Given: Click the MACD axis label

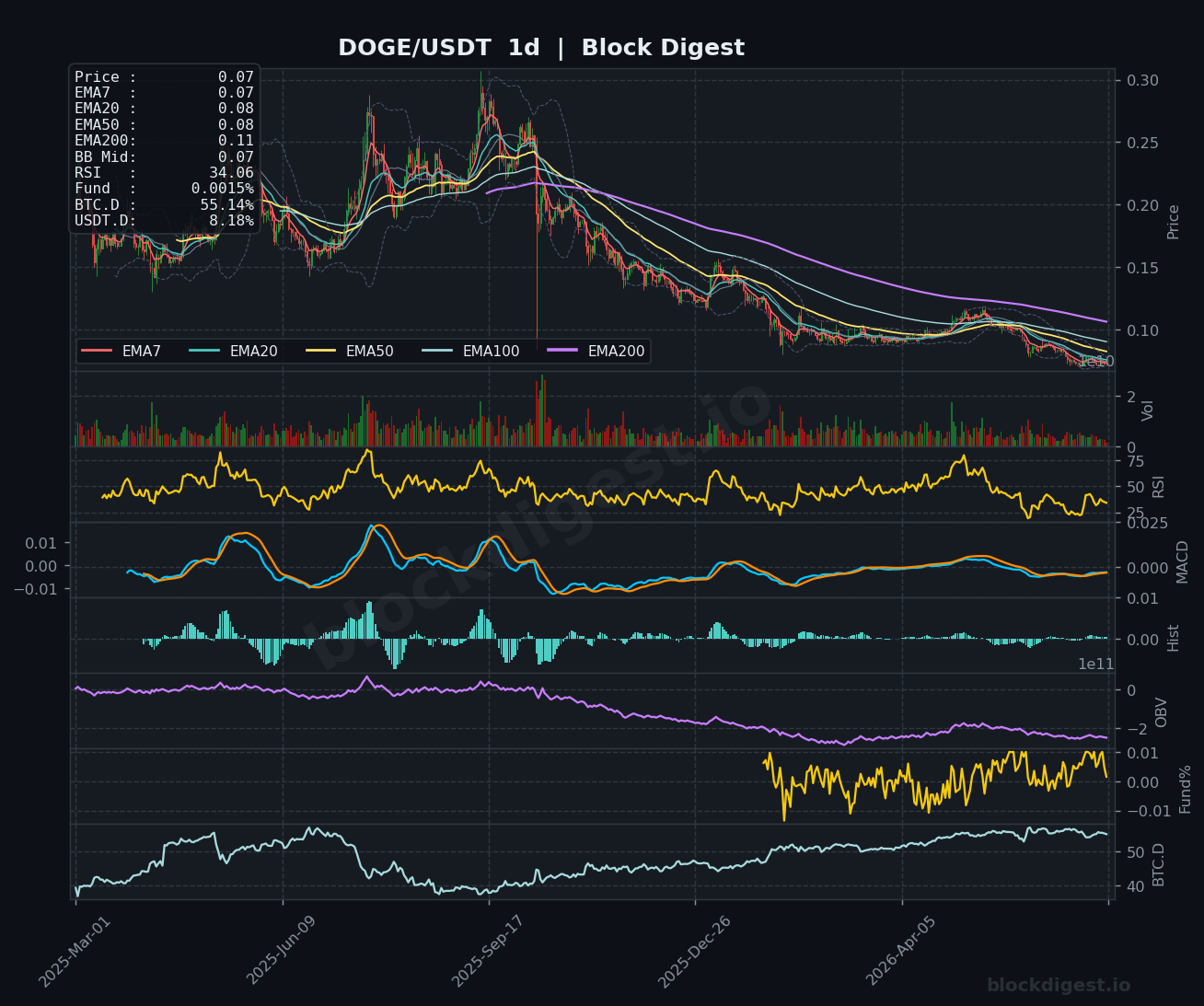Looking at the screenshot, I should click(x=1183, y=561).
